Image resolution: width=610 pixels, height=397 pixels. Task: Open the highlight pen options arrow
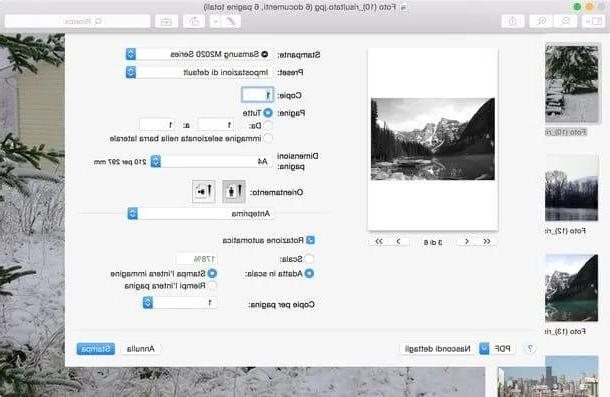pos(216,21)
